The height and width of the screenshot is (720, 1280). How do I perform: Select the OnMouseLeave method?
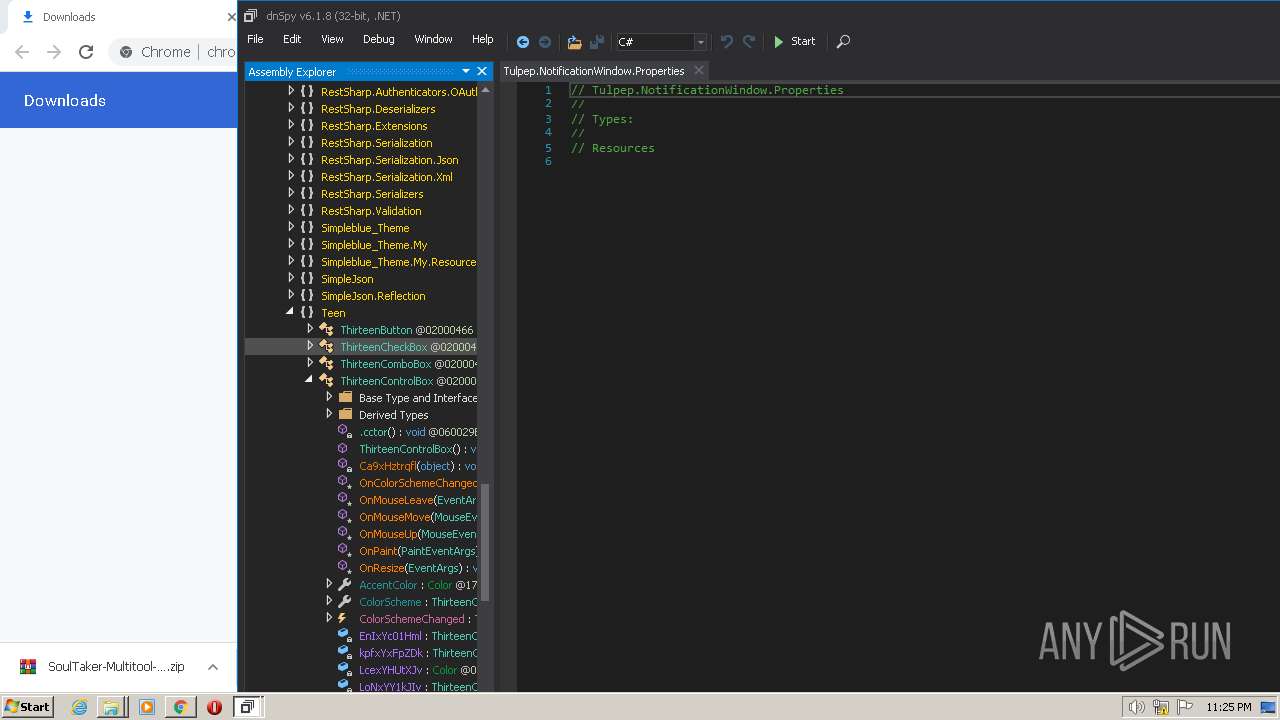point(396,500)
